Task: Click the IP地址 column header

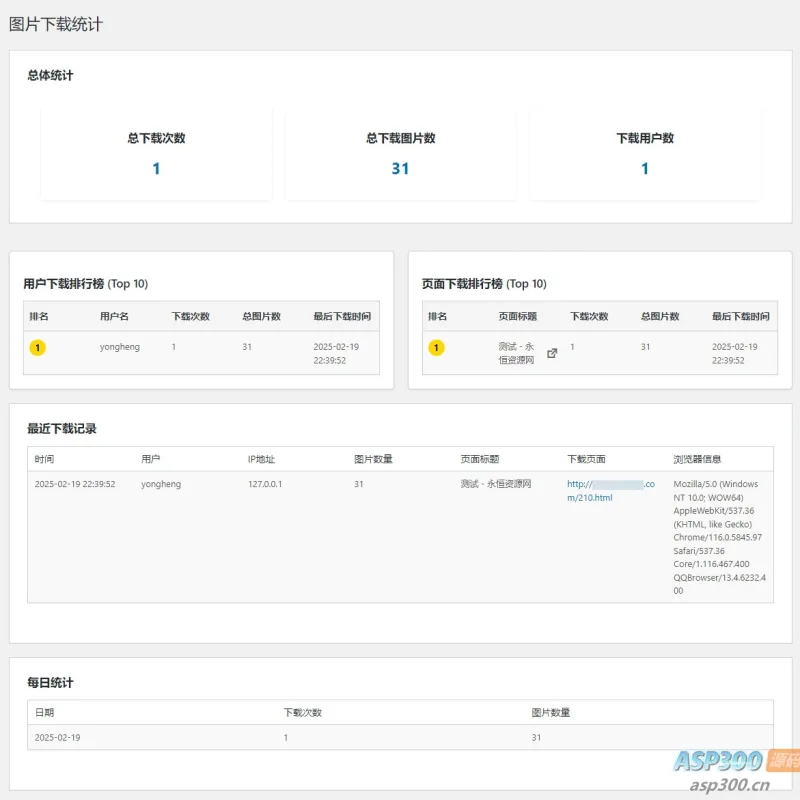Action: coord(261,459)
